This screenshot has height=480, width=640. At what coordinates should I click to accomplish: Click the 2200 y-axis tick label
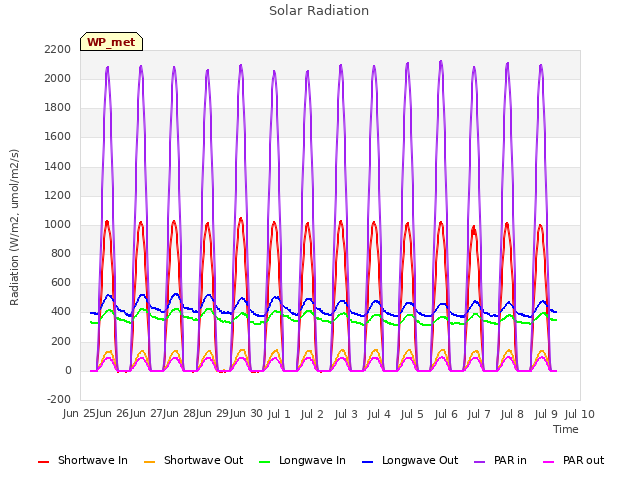point(58,49)
